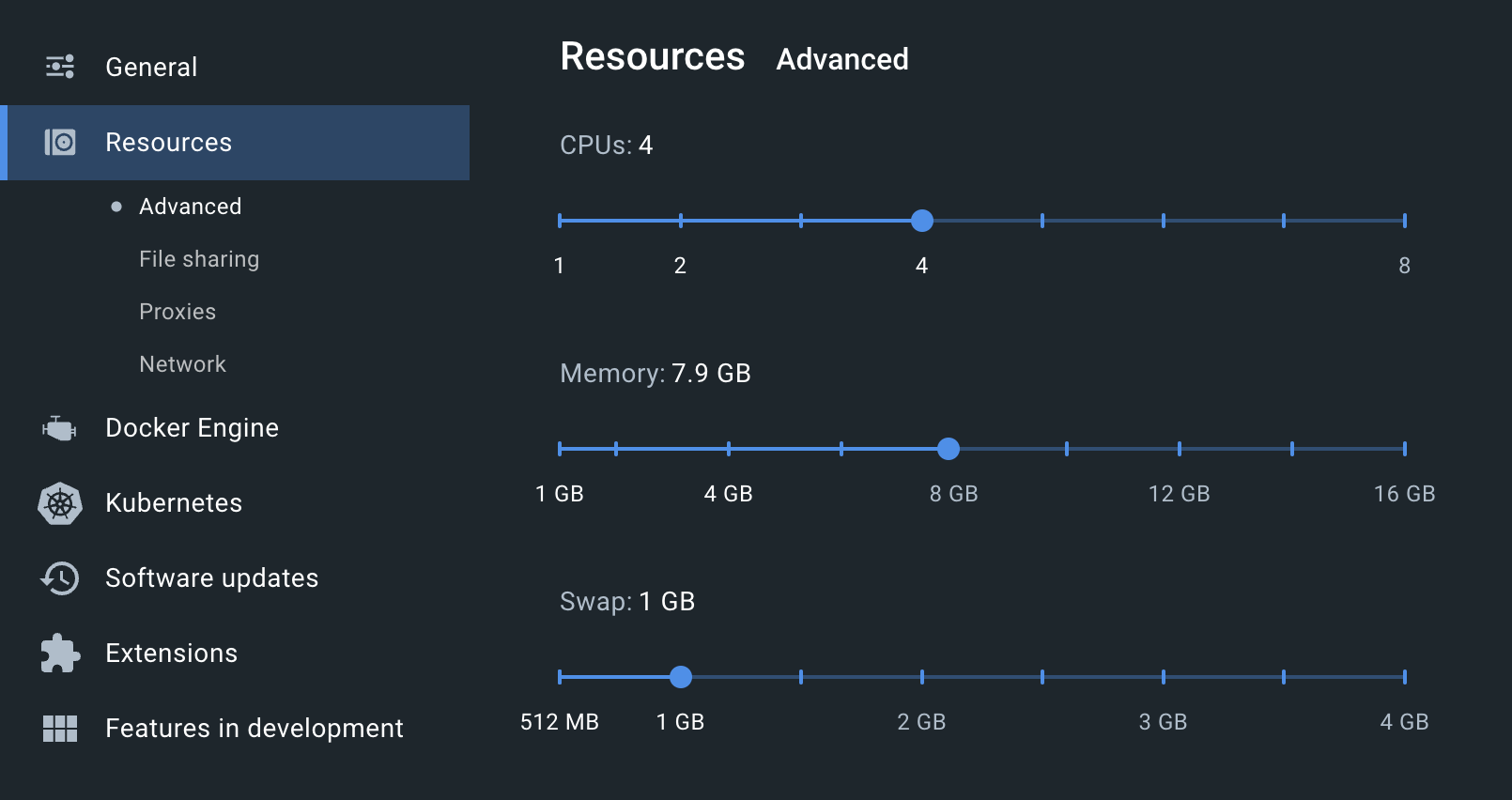The image size is (1512, 800).
Task: Click the Software updates clock icon
Action: tap(60, 578)
